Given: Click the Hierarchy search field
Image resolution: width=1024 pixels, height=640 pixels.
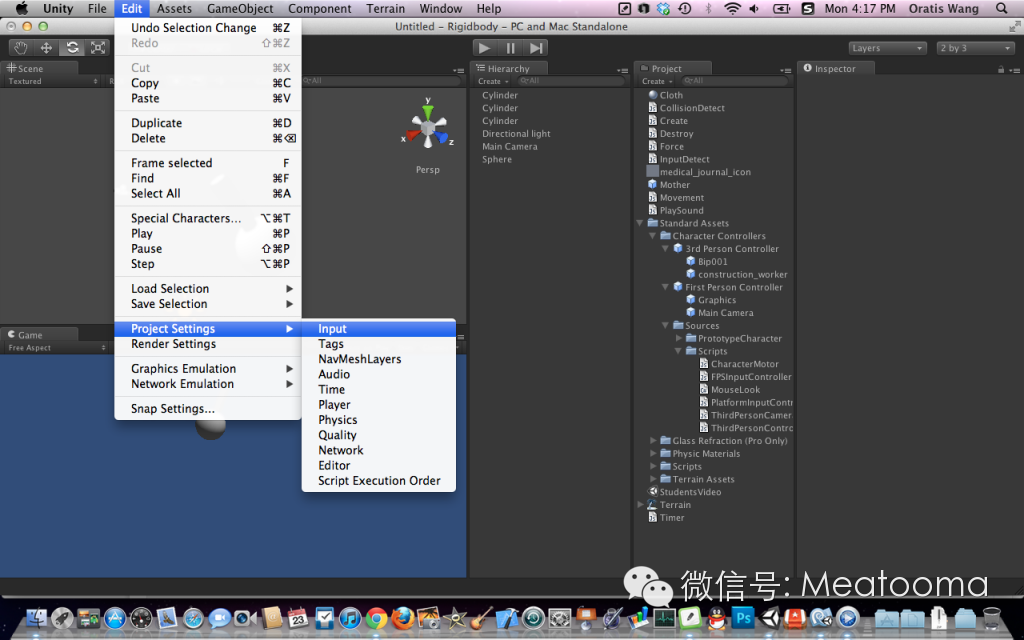Looking at the screenshot, I should [x=572, y=81].
